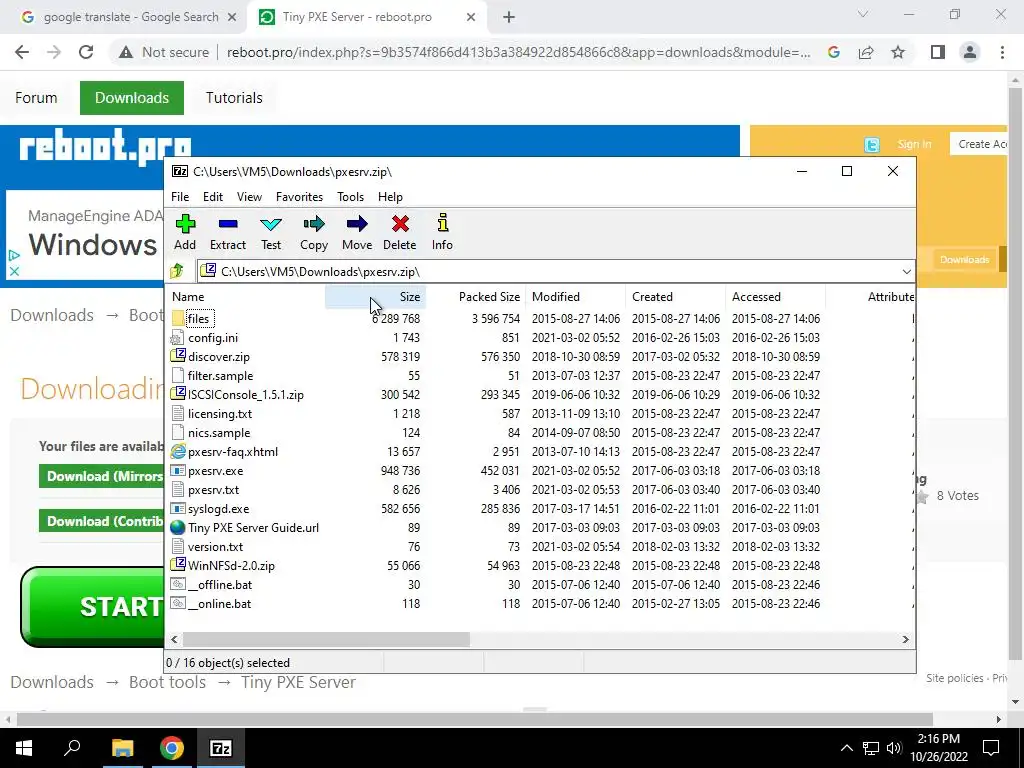
Task: Open a new Chrome tab
Action: [509, 18]
